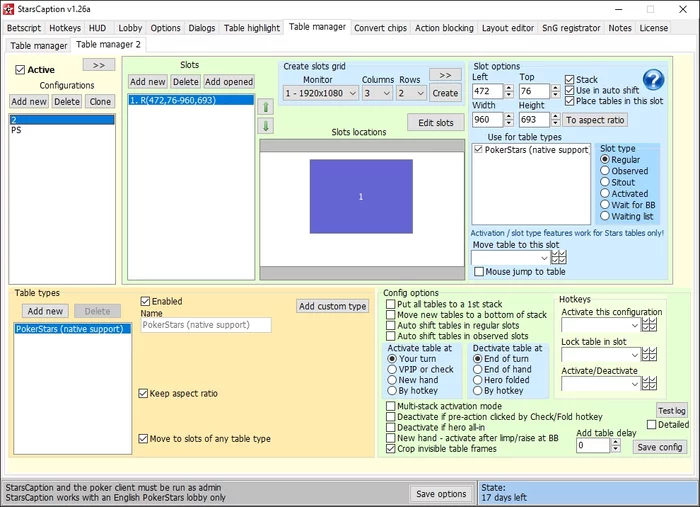Select the Observed slot type
Image resolution: width=700 pixels, height=507 pixels.
coord(605,171)
